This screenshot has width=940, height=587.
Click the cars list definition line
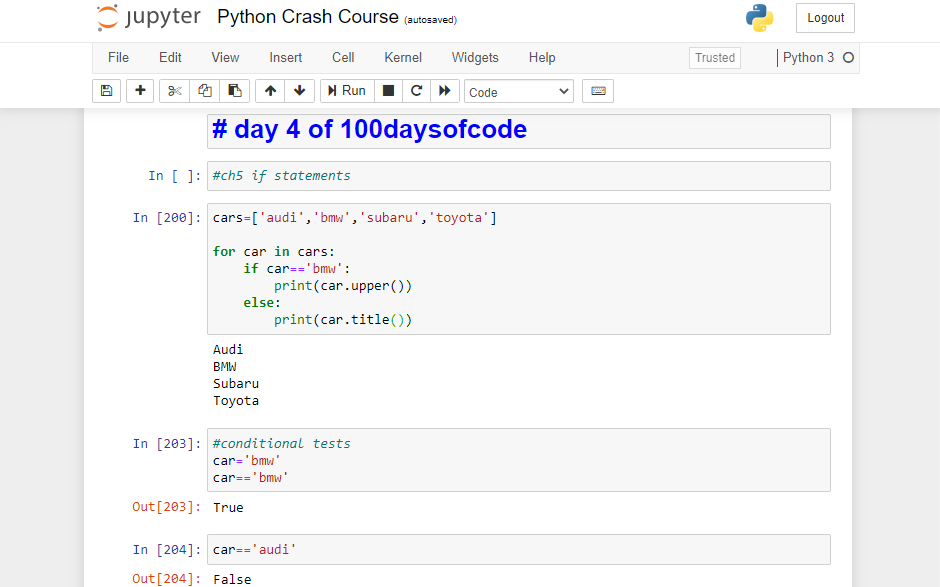tap(354, 218)
